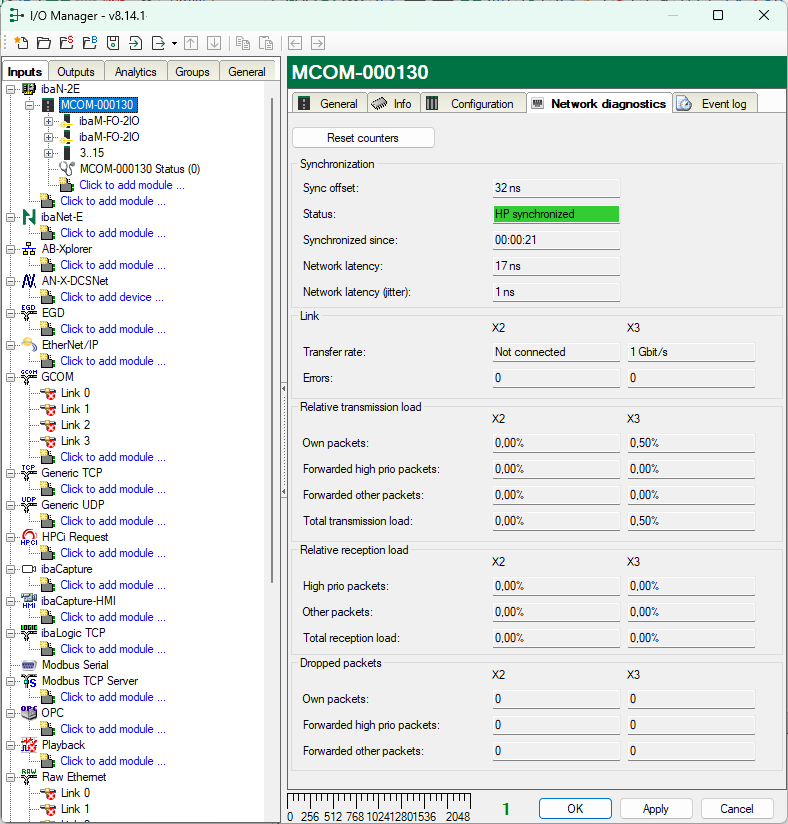Click 'Click to add module' under OPC

tap(113, 729)
